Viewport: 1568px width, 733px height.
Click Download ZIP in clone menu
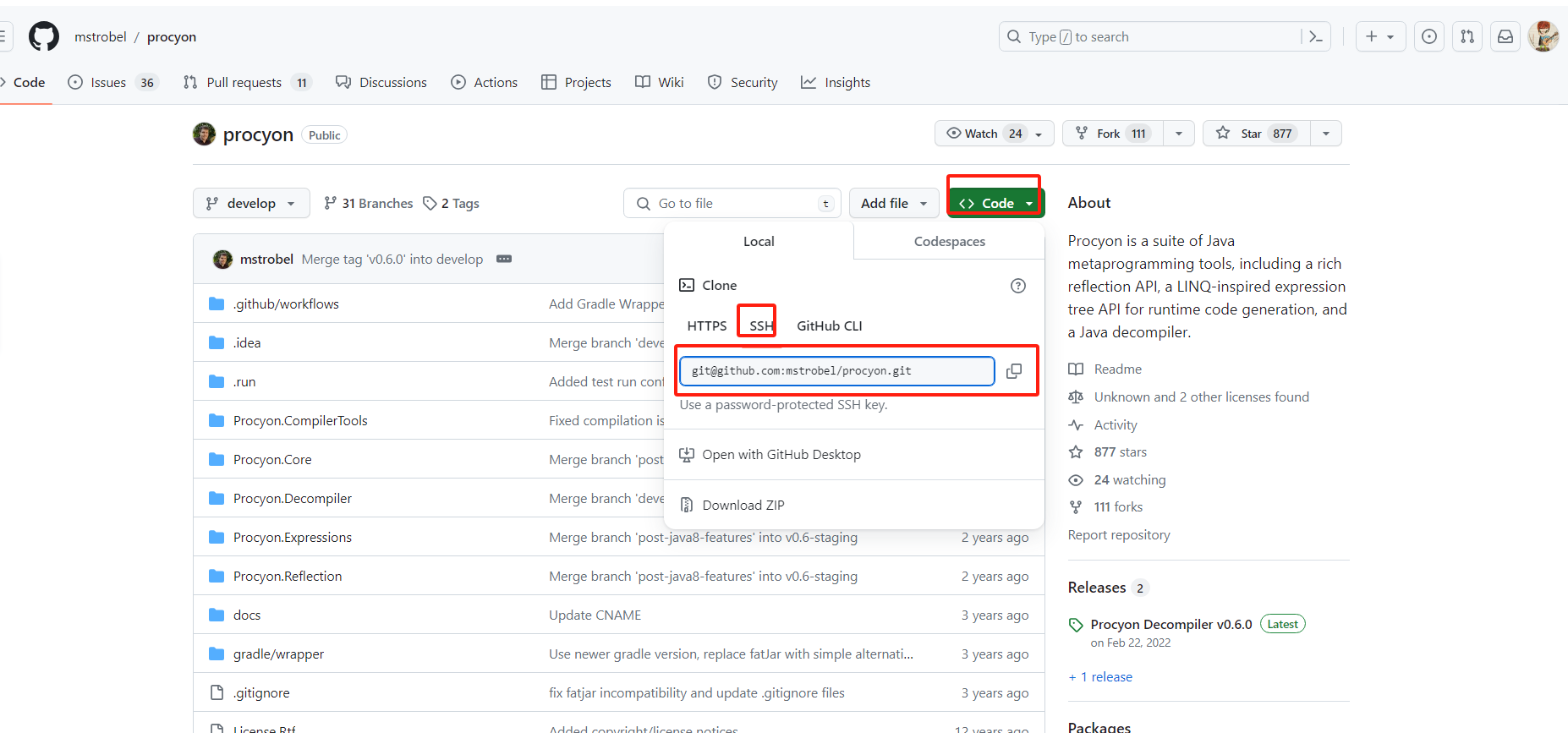(x=743, y=505)
